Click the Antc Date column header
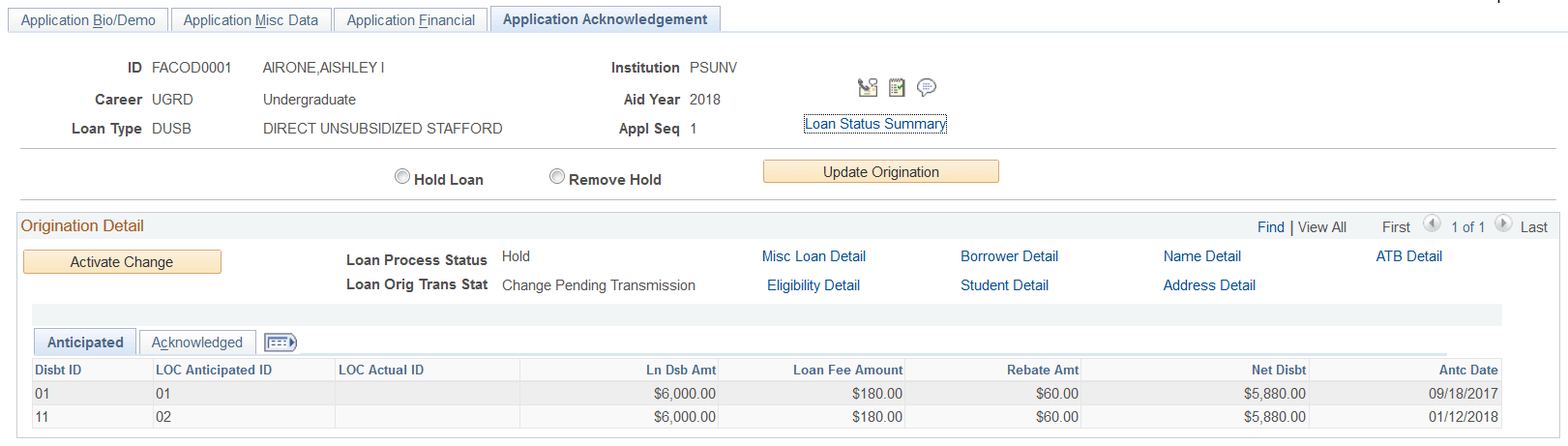This screenshot has width=1568, height=446. (1467, 370)
